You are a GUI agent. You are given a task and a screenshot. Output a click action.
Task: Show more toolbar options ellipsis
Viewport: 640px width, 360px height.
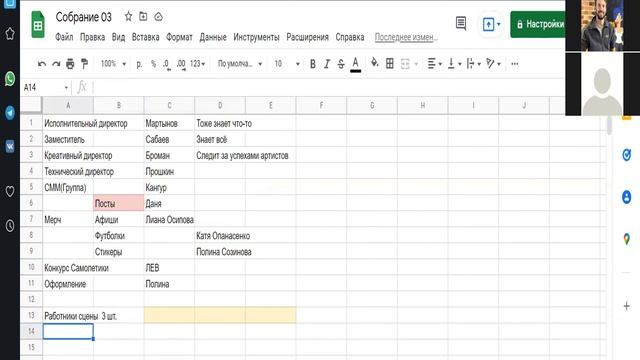(x=515, y=64)
